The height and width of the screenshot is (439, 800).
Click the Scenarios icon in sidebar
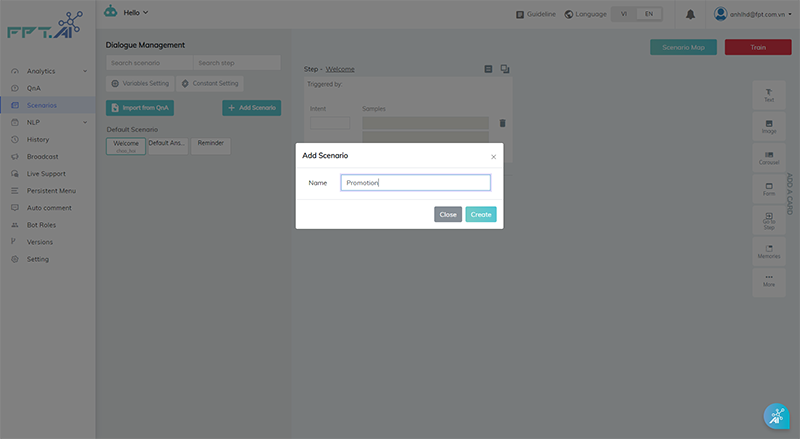point(15,105)
